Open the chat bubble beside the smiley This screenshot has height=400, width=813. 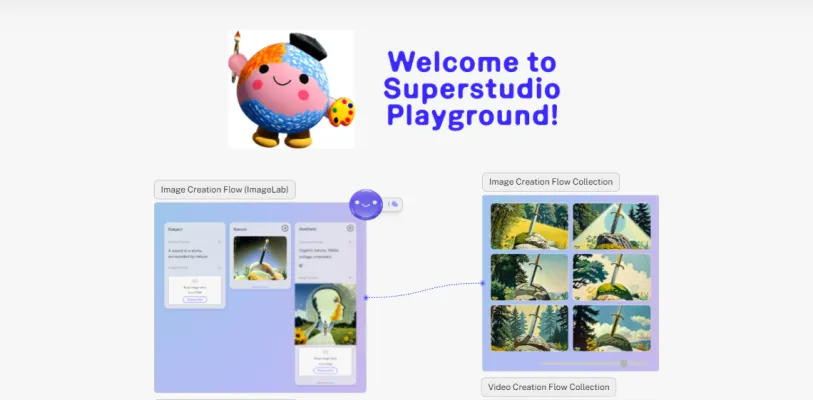pyautogui.click(x=395, y=204)
